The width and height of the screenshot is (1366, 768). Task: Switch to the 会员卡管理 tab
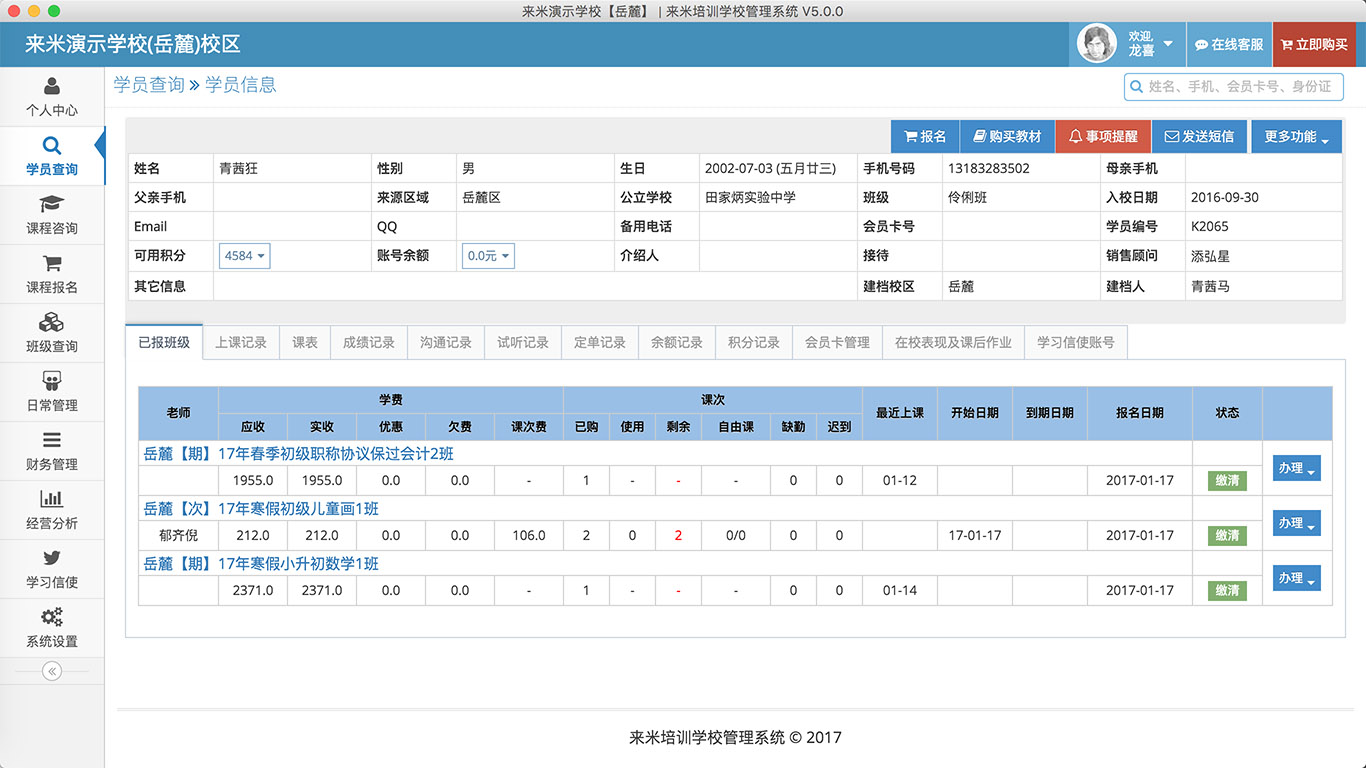pyautogui.click(x=837, y=342)
